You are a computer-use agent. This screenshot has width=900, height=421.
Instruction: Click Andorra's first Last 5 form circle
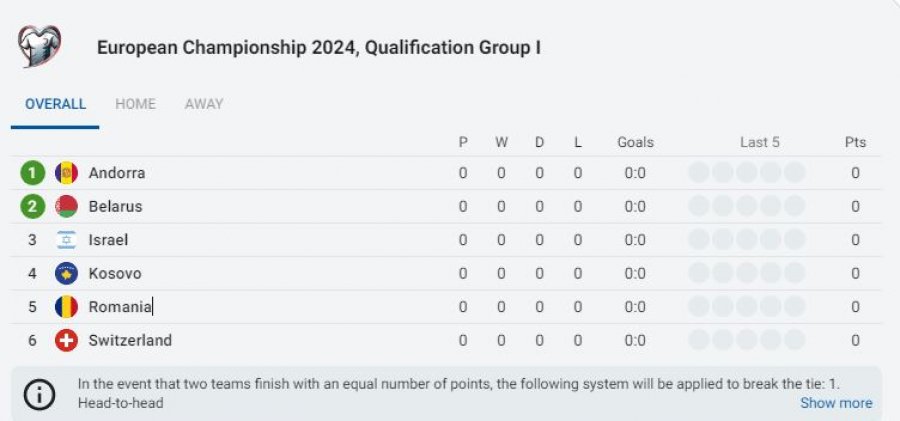pyautogui.click(x=699, y=172)
